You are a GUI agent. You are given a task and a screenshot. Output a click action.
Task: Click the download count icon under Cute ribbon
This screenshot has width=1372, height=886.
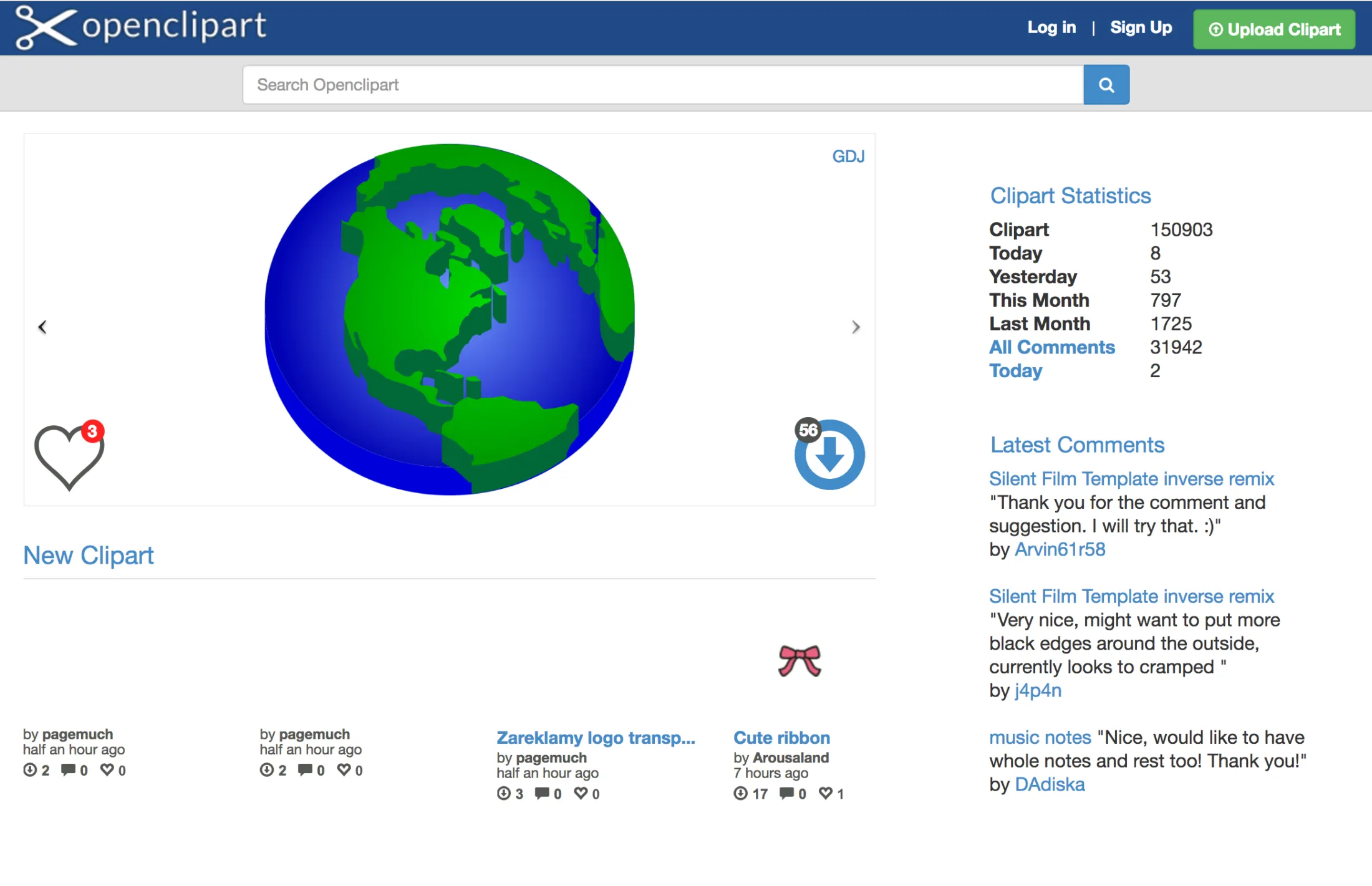click(740, 794)
